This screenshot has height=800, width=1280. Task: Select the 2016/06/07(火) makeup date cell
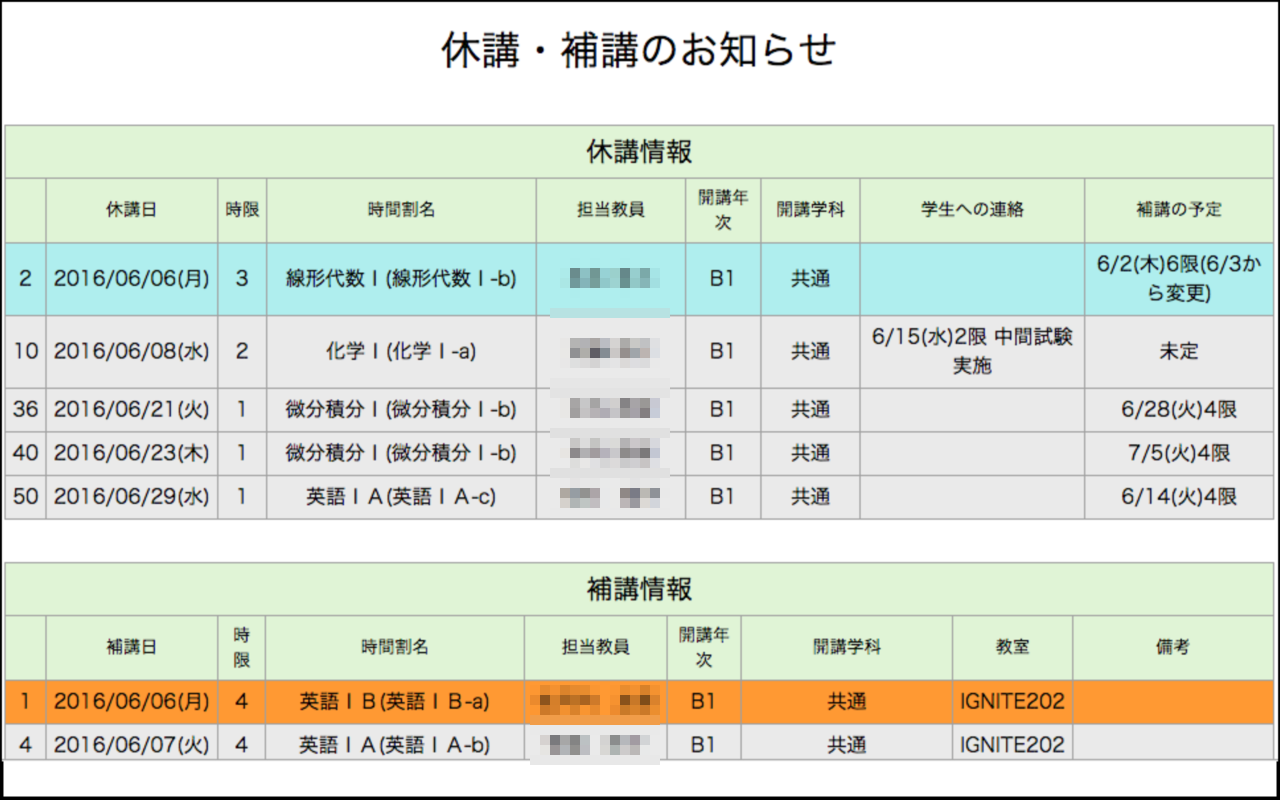[x=132, y=745]
